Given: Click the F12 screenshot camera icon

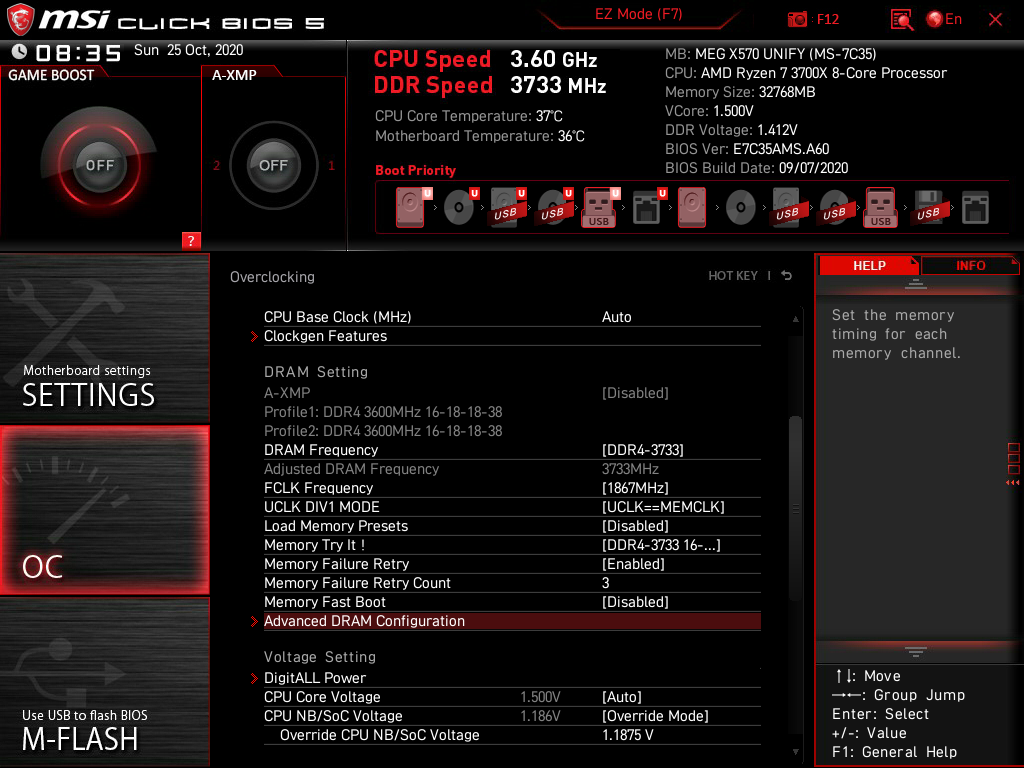Looking at the screenshot, I should [x=797, y=19].
